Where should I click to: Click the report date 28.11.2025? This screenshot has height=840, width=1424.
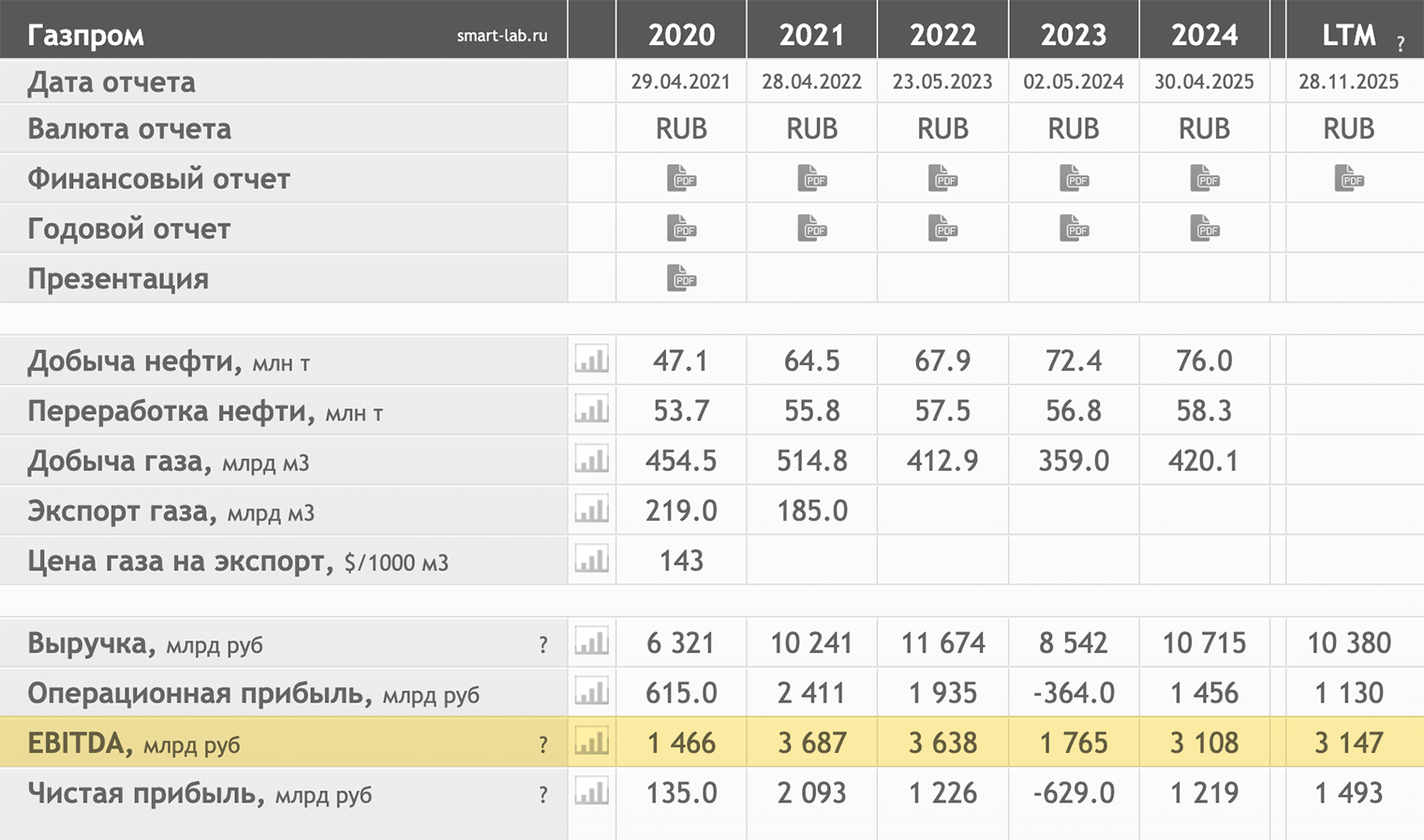[1349, 81]
